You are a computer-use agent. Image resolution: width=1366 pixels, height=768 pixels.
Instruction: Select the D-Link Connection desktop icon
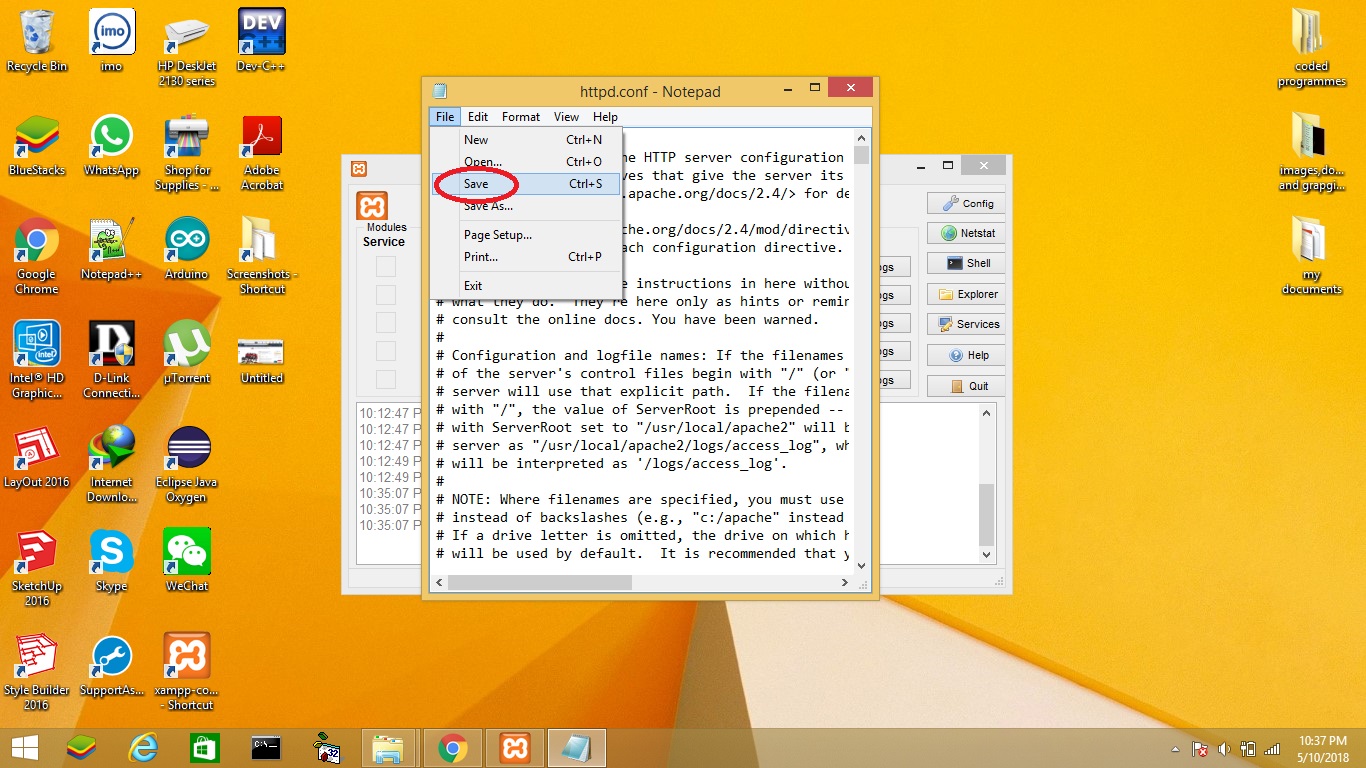tap(111, 360)
